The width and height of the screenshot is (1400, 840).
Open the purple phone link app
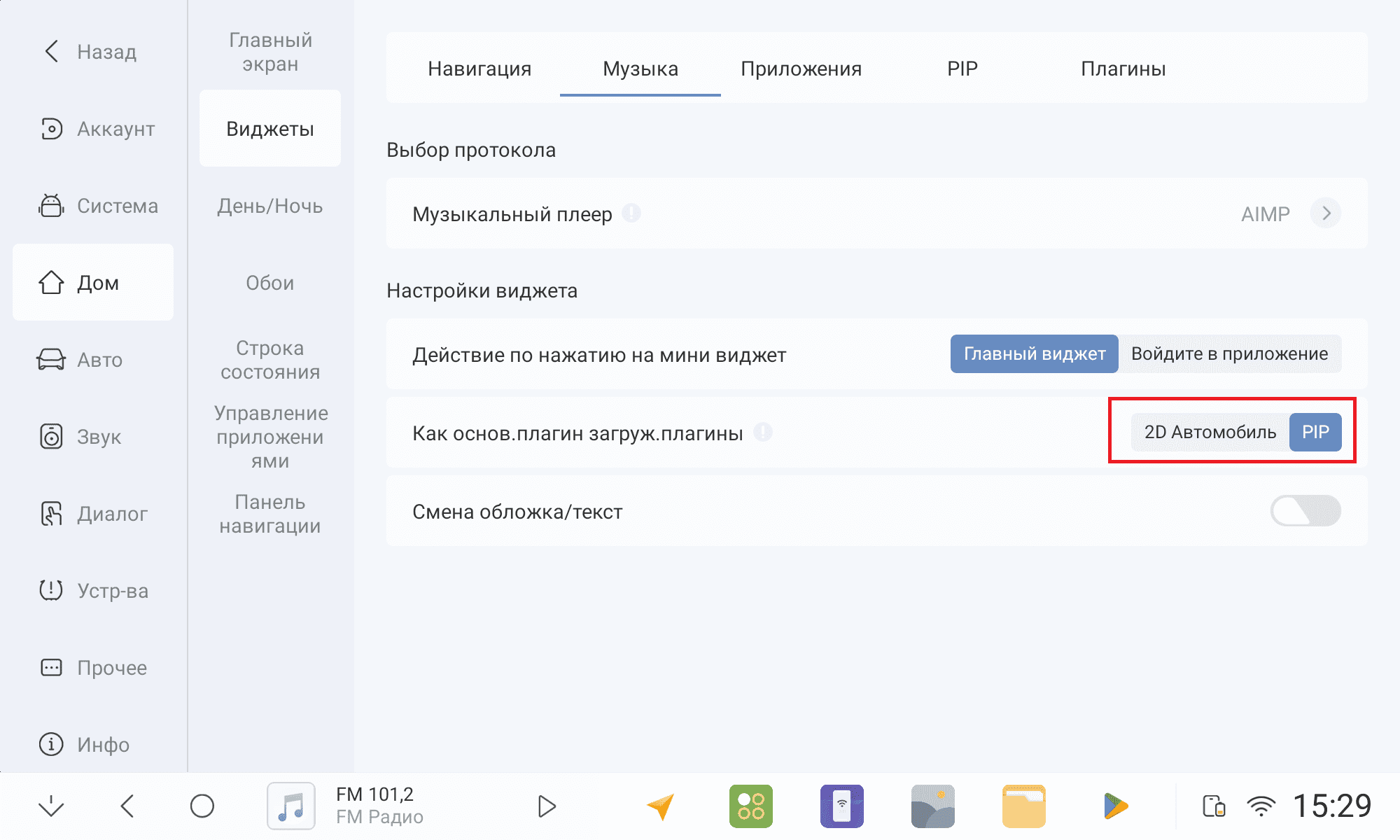tap(841, 806)
